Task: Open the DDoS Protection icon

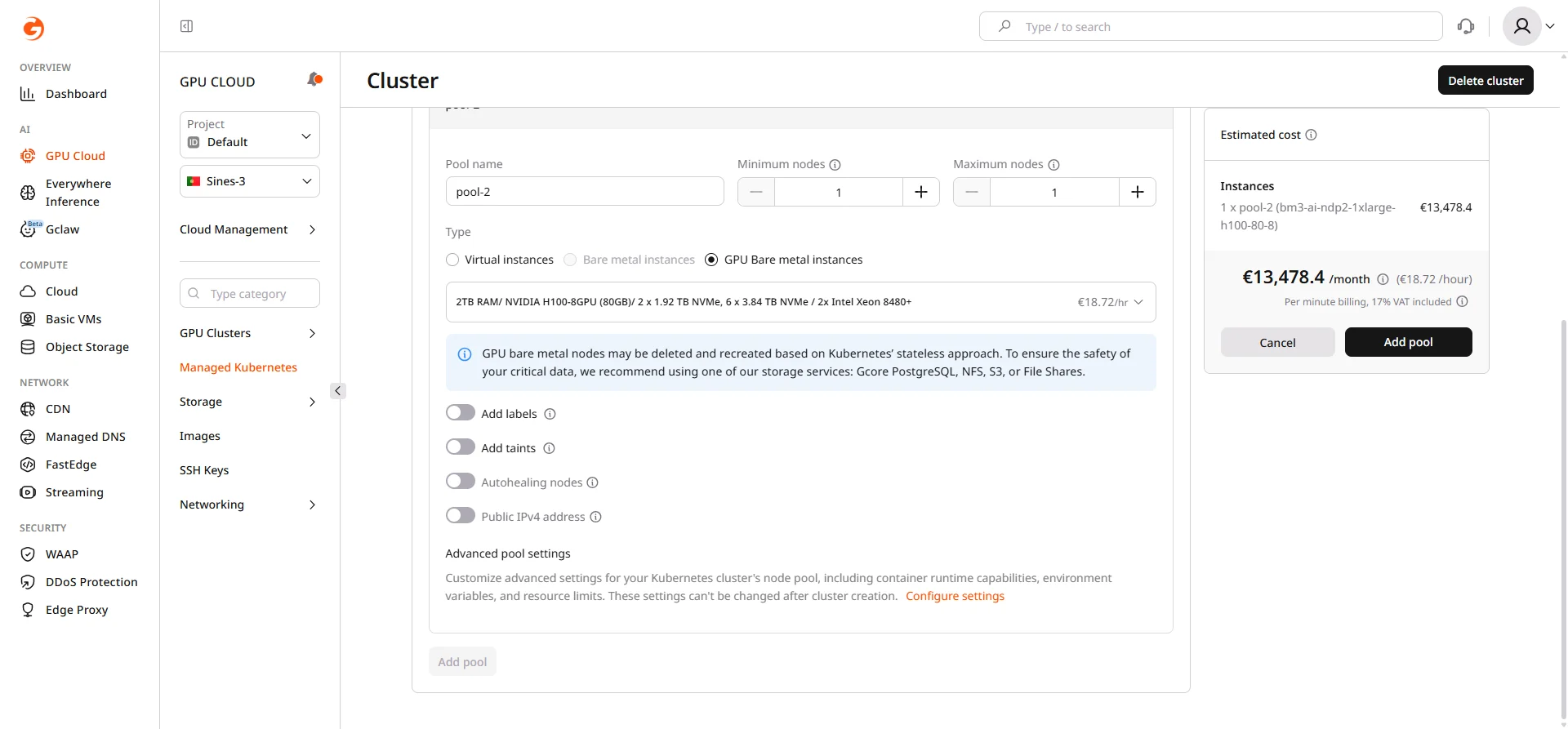Action: tap(28, 582)
